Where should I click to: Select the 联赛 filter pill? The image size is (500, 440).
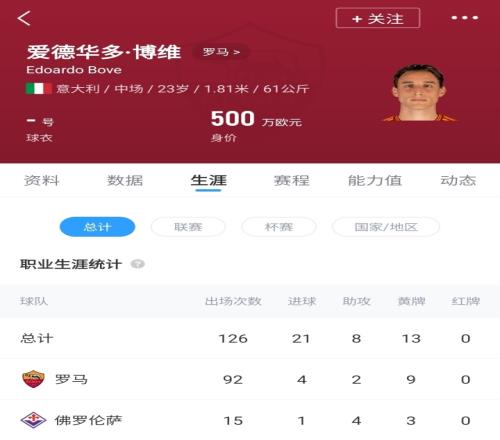tap(188, 227)
